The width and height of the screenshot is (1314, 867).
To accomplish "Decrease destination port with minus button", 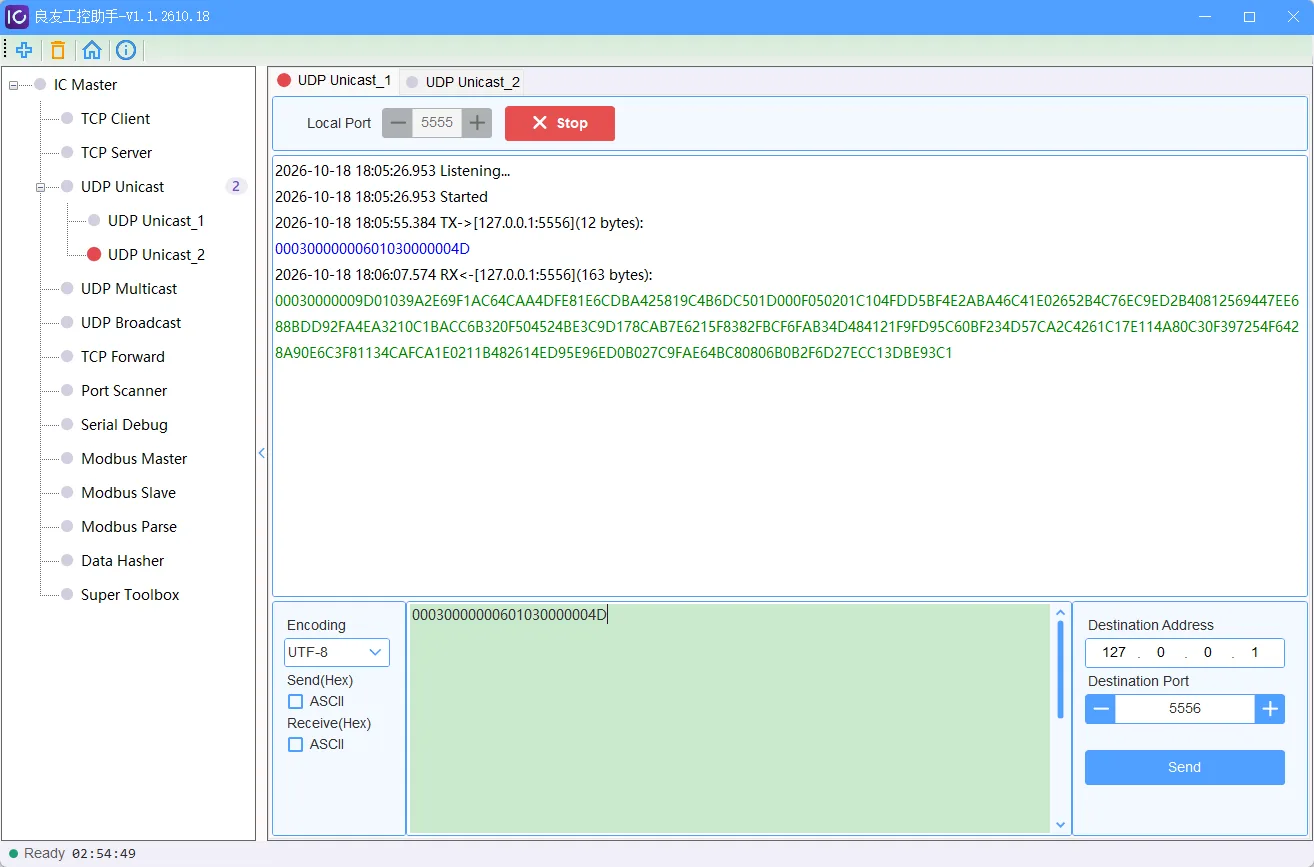I will pos(1101,709).
